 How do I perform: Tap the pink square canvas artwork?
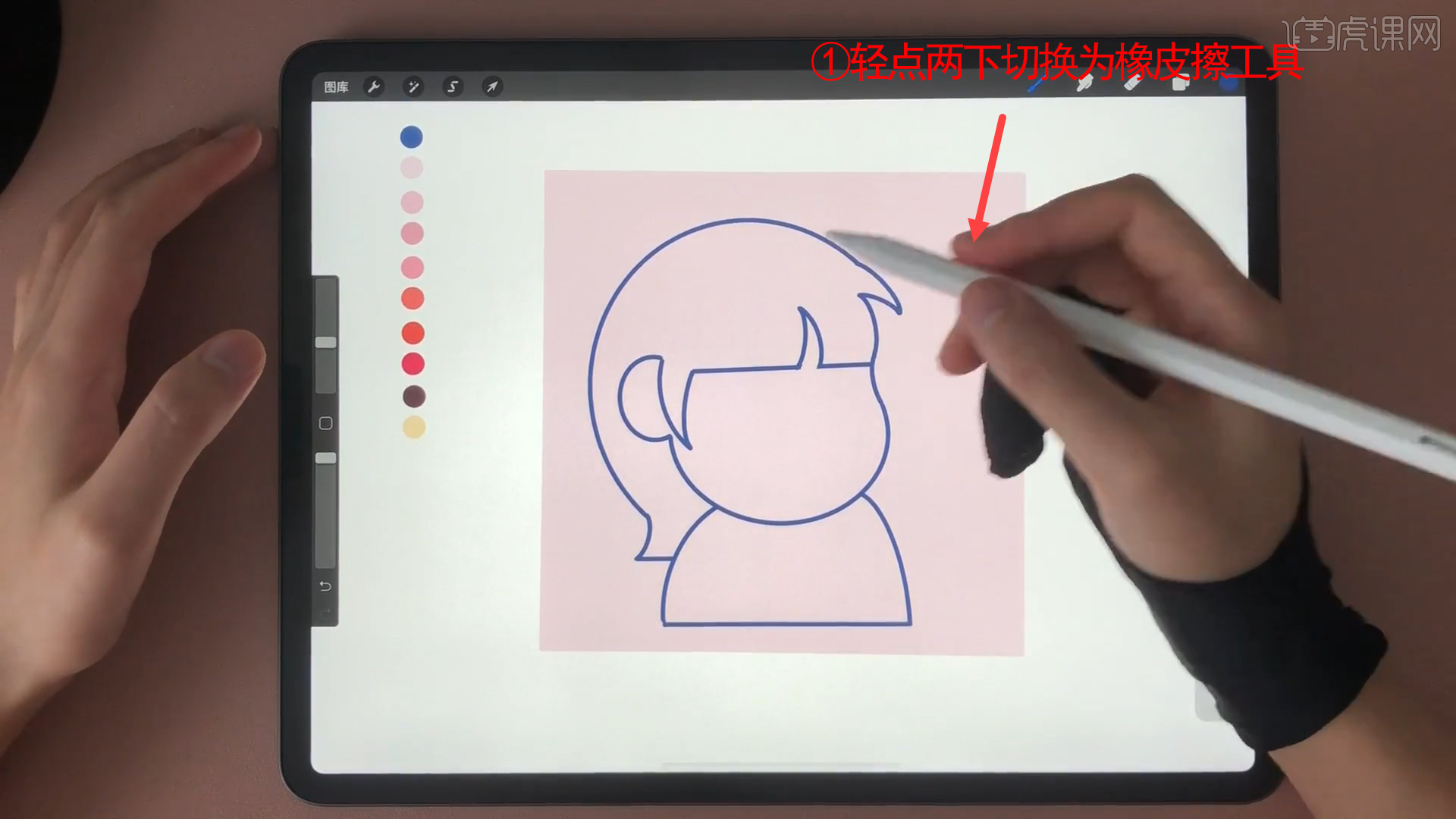[783, 412]
